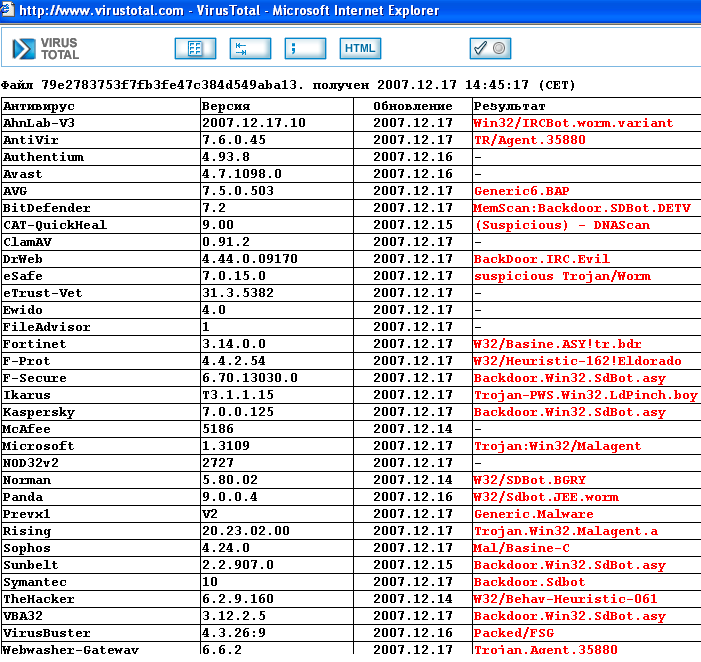
Task: Select the AntiVir row name
Action: [x=31, y=140]
